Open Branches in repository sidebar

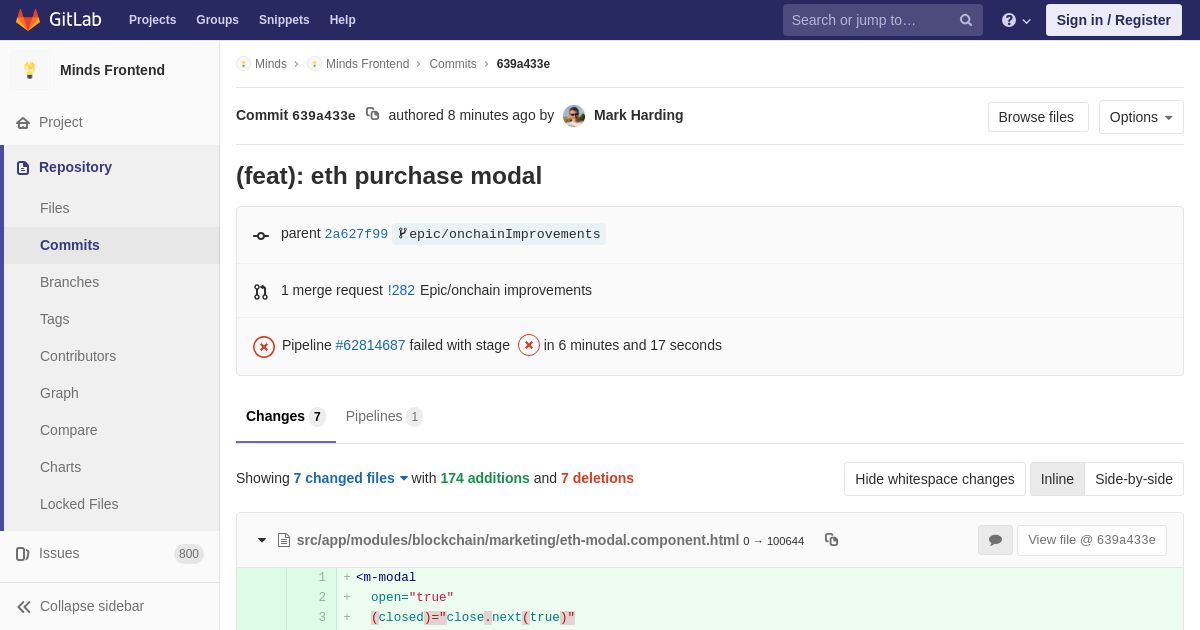click(69, 282)
